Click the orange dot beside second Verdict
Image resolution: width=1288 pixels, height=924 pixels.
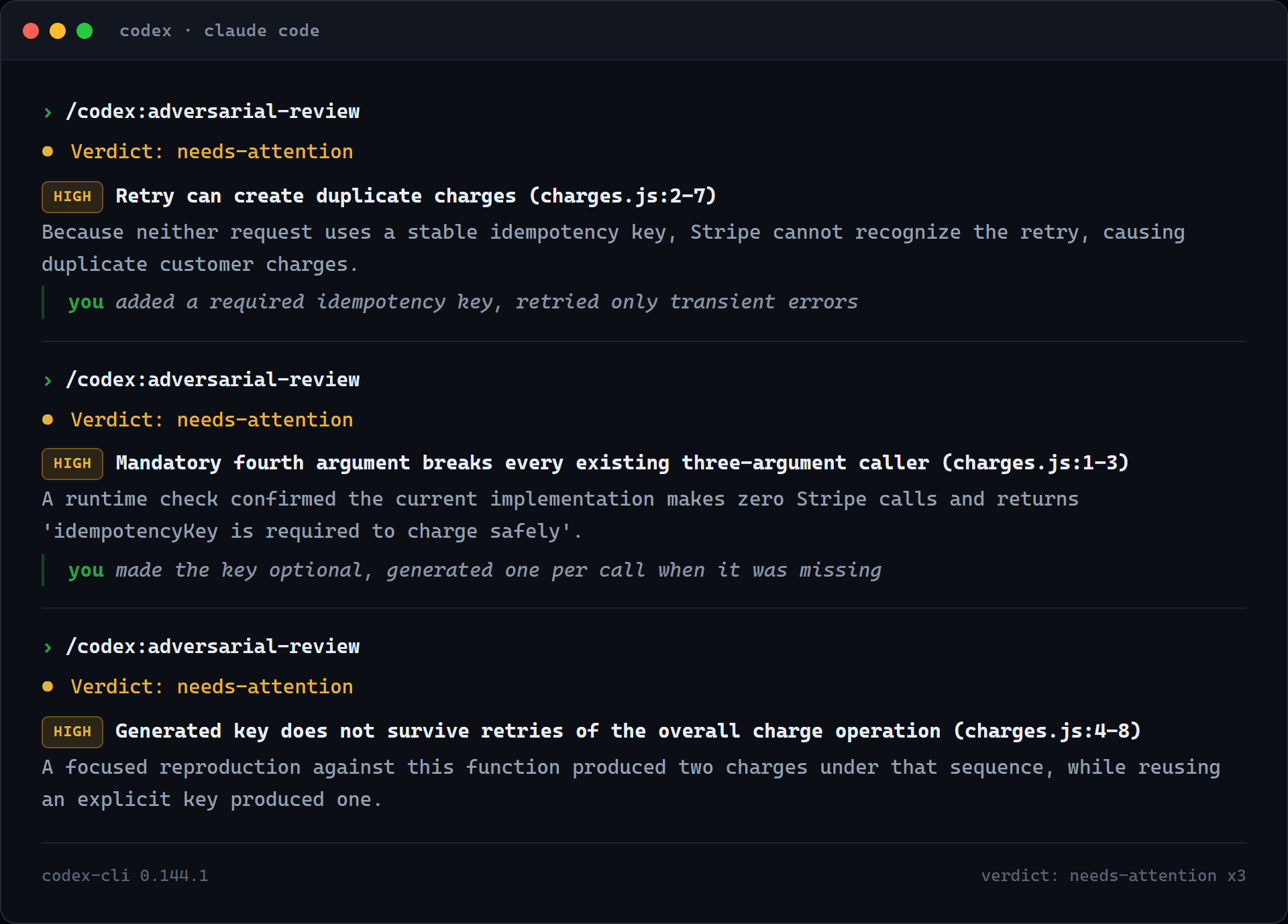coord(48,420)
